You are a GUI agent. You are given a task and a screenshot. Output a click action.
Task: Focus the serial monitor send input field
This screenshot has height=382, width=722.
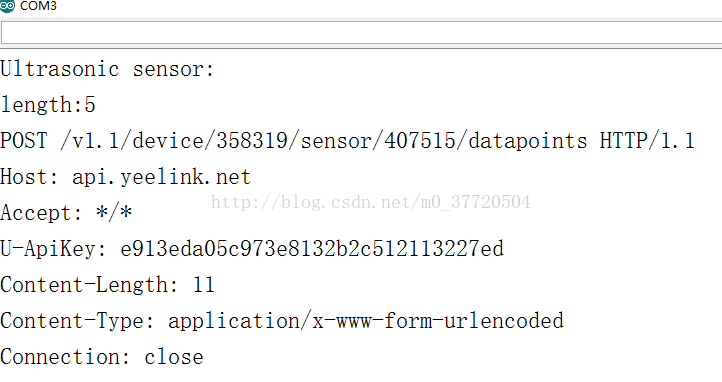click(361, 33)
